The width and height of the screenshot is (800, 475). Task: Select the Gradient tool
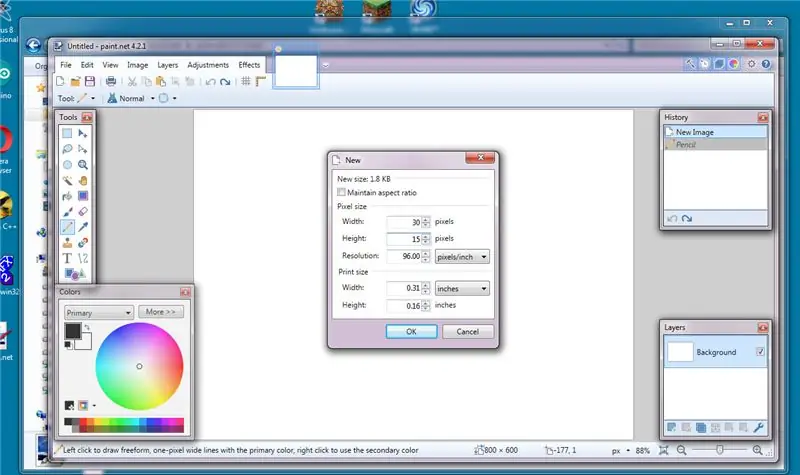[x=83, y=196]
